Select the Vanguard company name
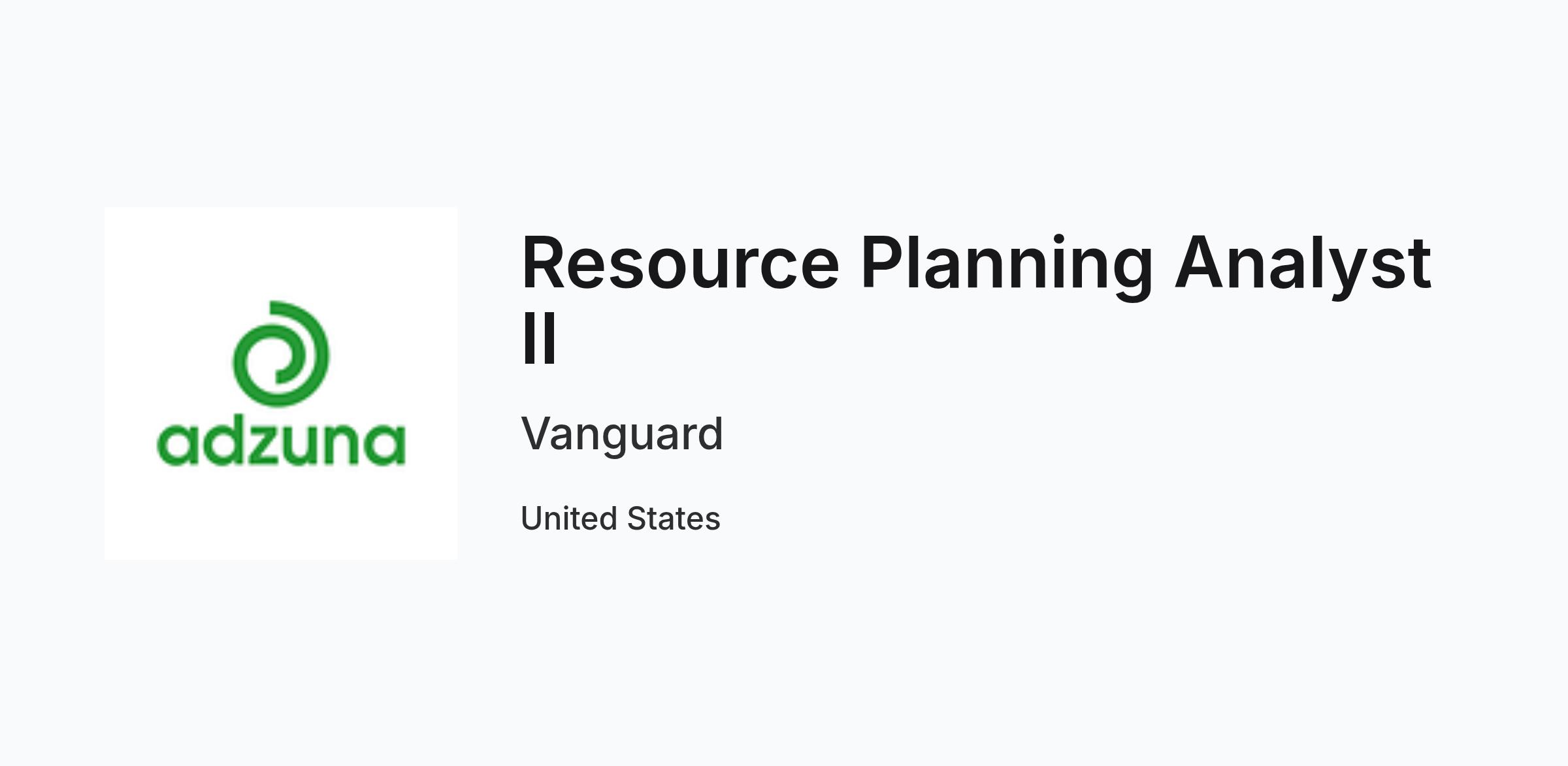The height and width of the screenshot is (766, 1568). (622, 434)
